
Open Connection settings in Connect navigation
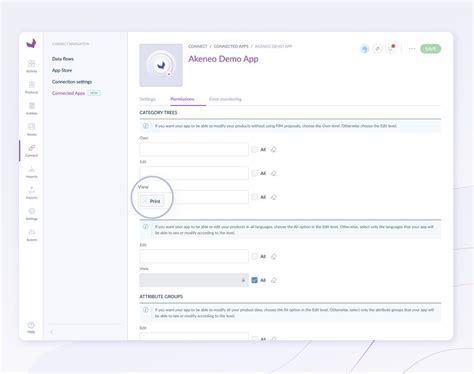(72, 82)
